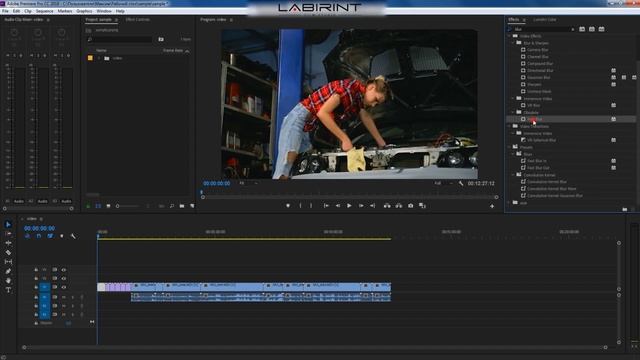The height and width of the screenshot is (360, 640).
Task: Expand the video bin in Project panel
Action: click(x=99, y=58)
